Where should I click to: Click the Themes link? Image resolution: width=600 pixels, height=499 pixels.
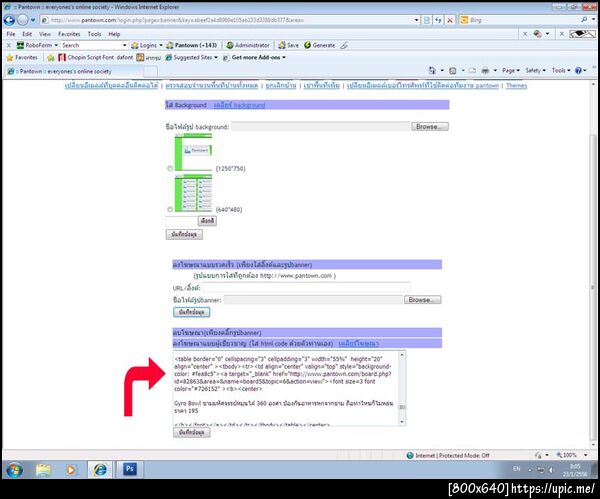(516, 85)
